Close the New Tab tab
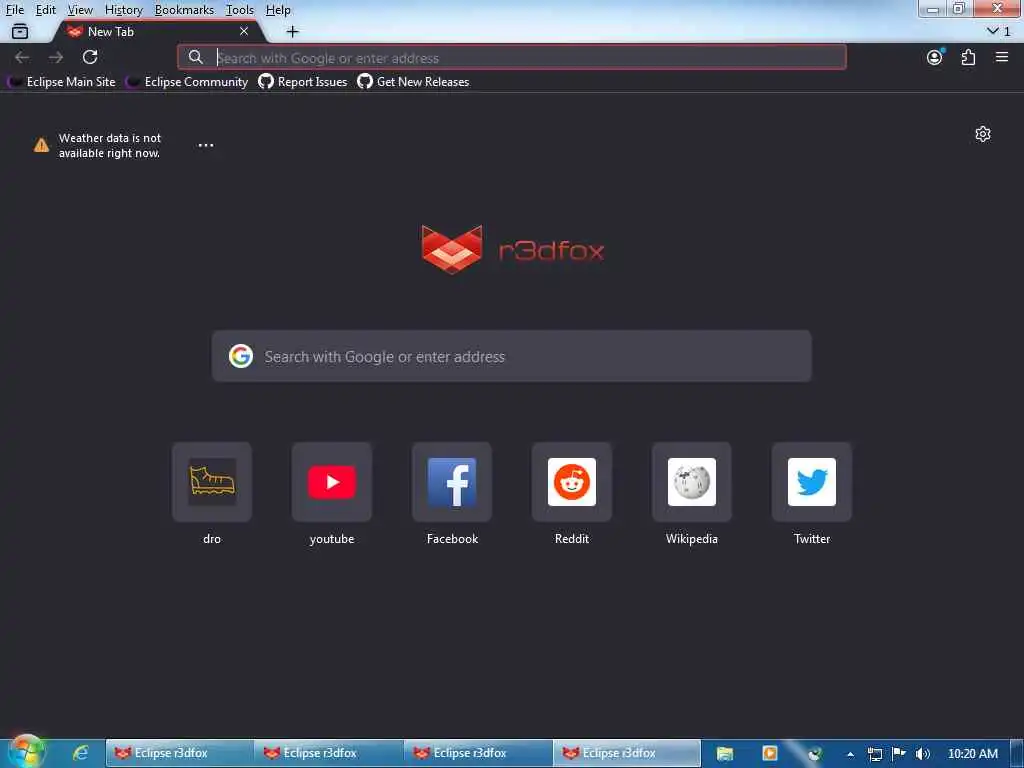Viewport: 1024px width, 768px height. point(244,31)
